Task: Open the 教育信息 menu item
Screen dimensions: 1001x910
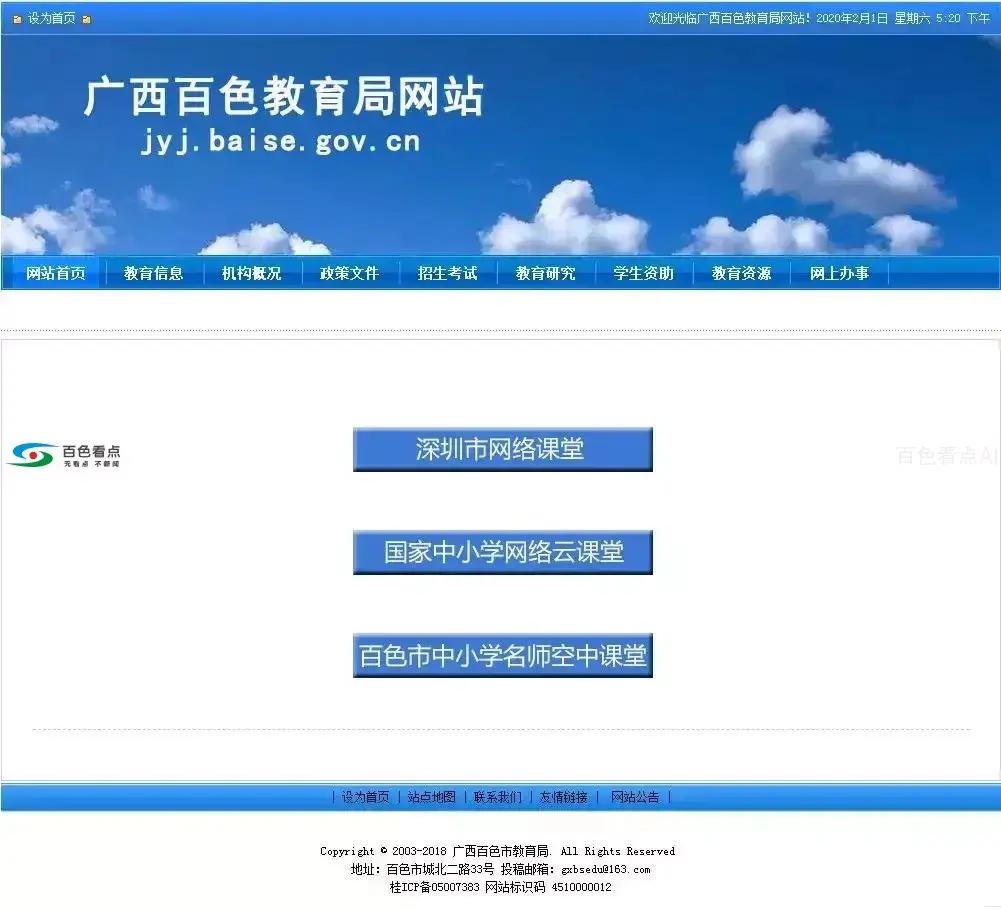Action: pos(153,273)
